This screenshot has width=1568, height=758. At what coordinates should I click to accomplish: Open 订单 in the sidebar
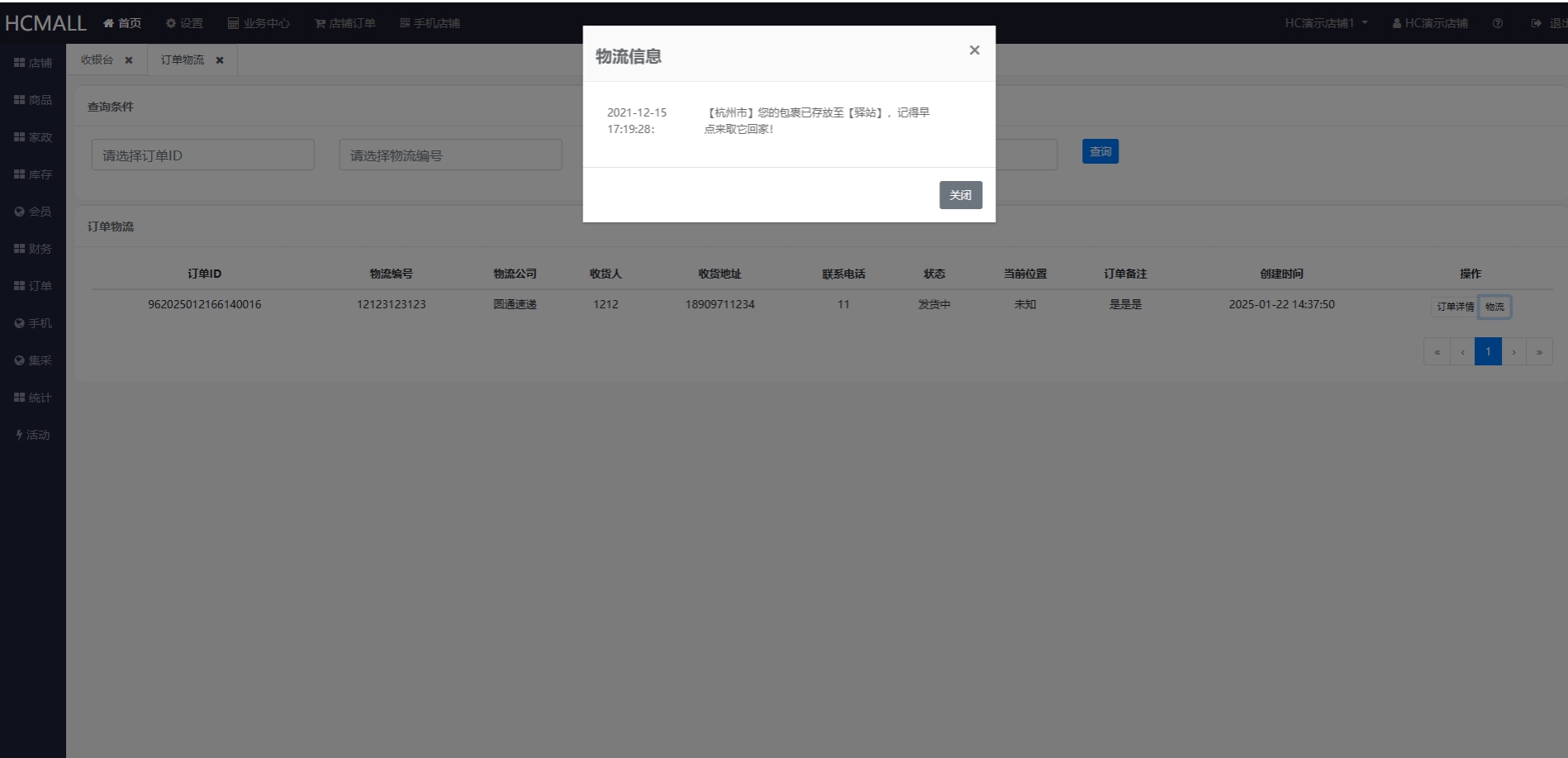(x=33, y=286)
